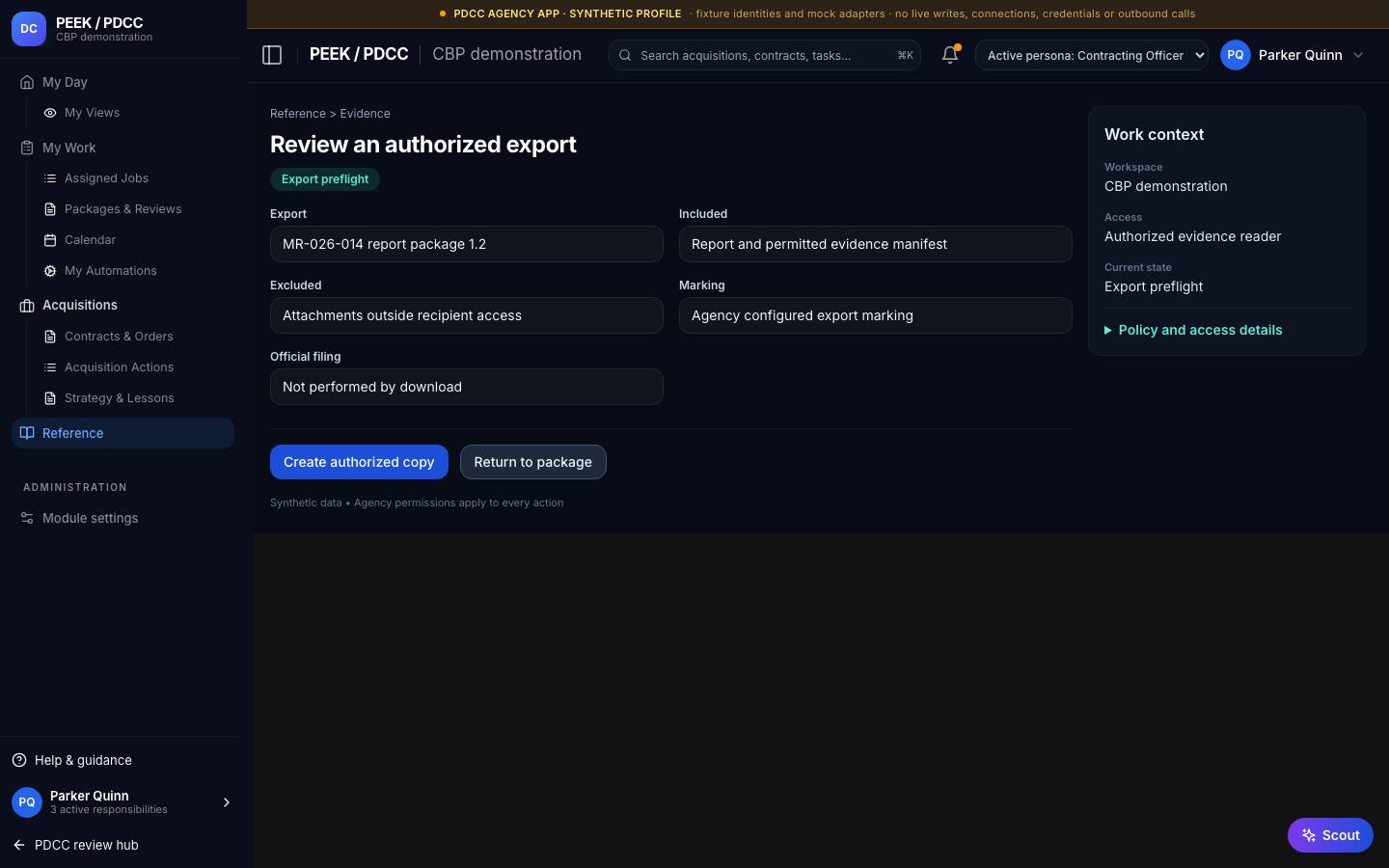Click the DC workspace logo badge
The height and width of the screenshot is (868, 1389).
29,29
